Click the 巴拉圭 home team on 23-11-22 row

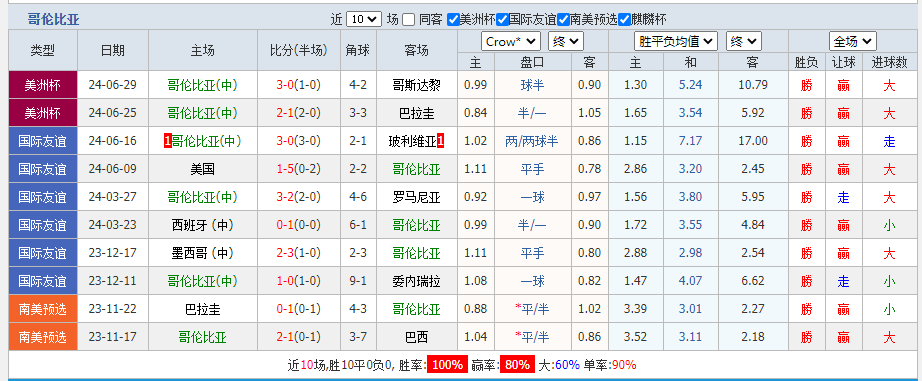click(x=202, y=309)
